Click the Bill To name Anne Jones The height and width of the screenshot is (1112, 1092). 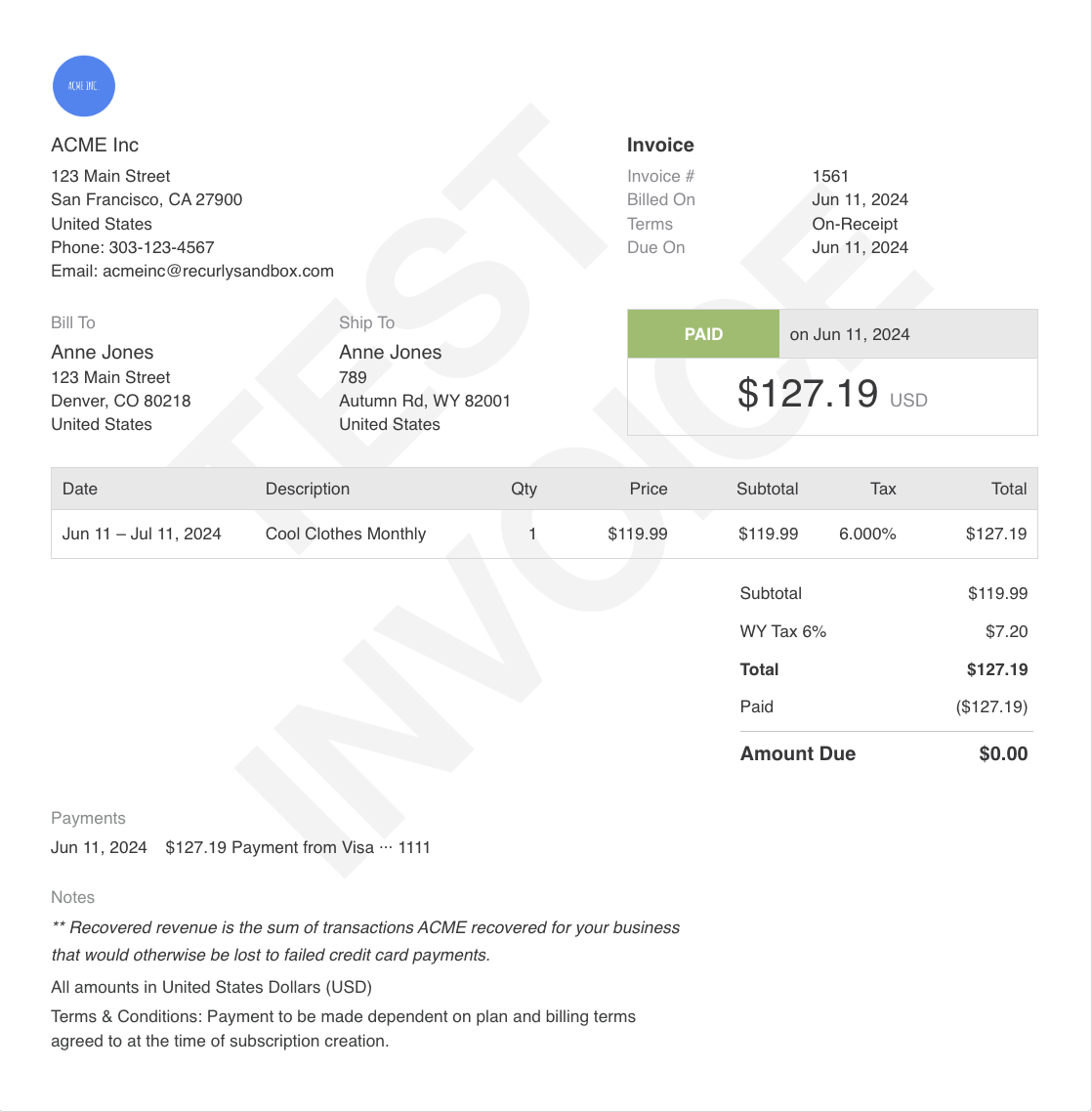point(103,352)
